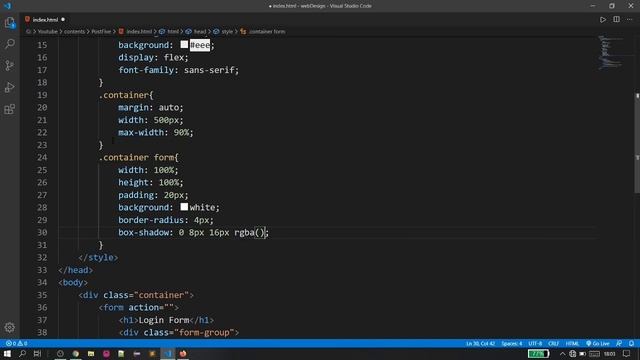
Task: Split the editor to the right
Action: [x=616, y=19]
